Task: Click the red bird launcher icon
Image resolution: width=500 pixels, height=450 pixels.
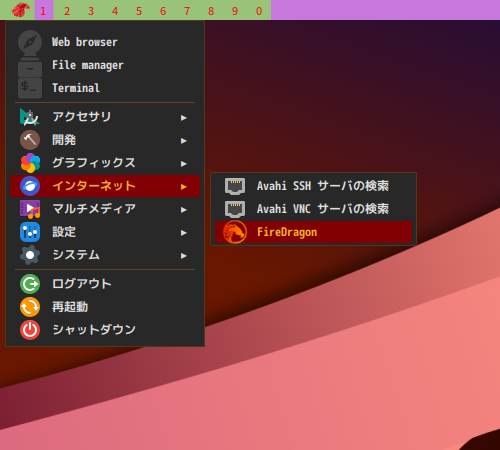Action: tap(21, 10)
